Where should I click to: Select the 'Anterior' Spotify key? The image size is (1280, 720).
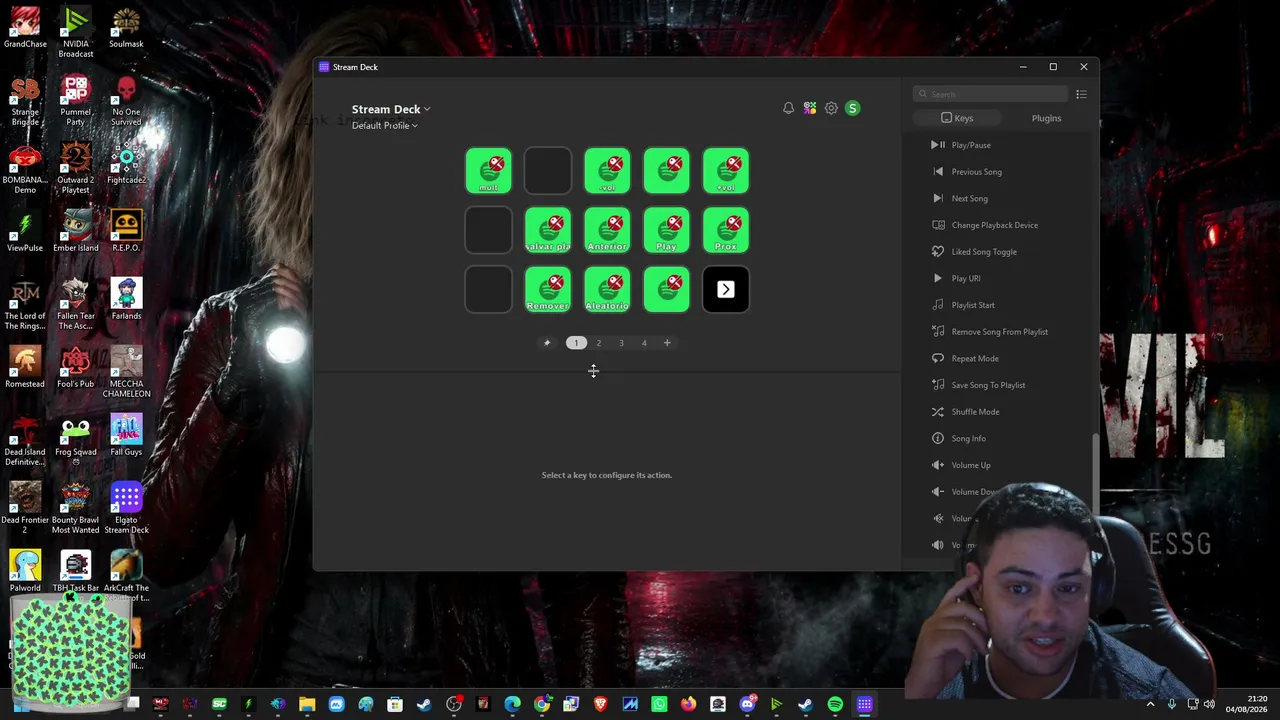[607, 230]
